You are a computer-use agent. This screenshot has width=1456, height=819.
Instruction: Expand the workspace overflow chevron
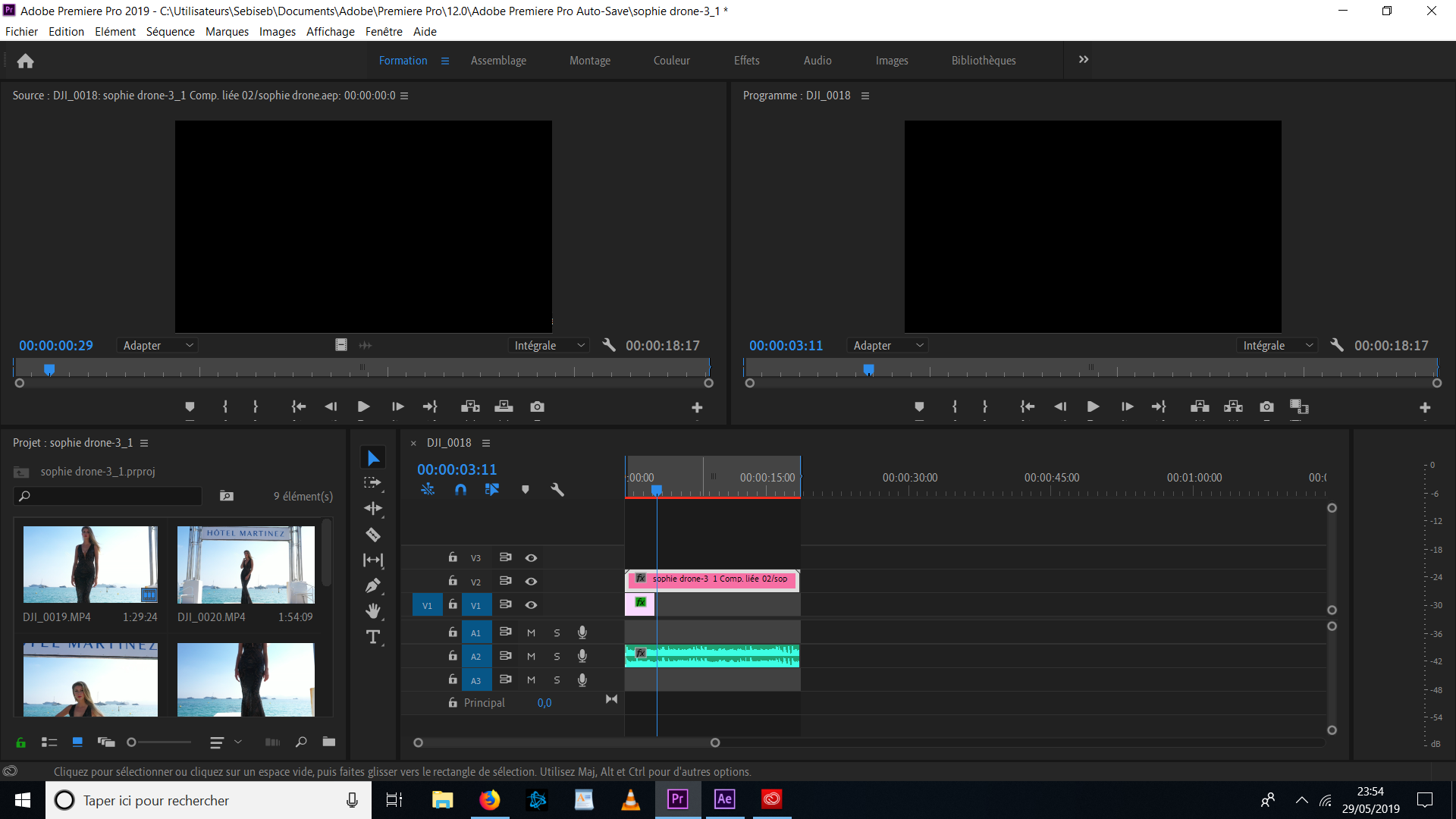point(1084,60)
